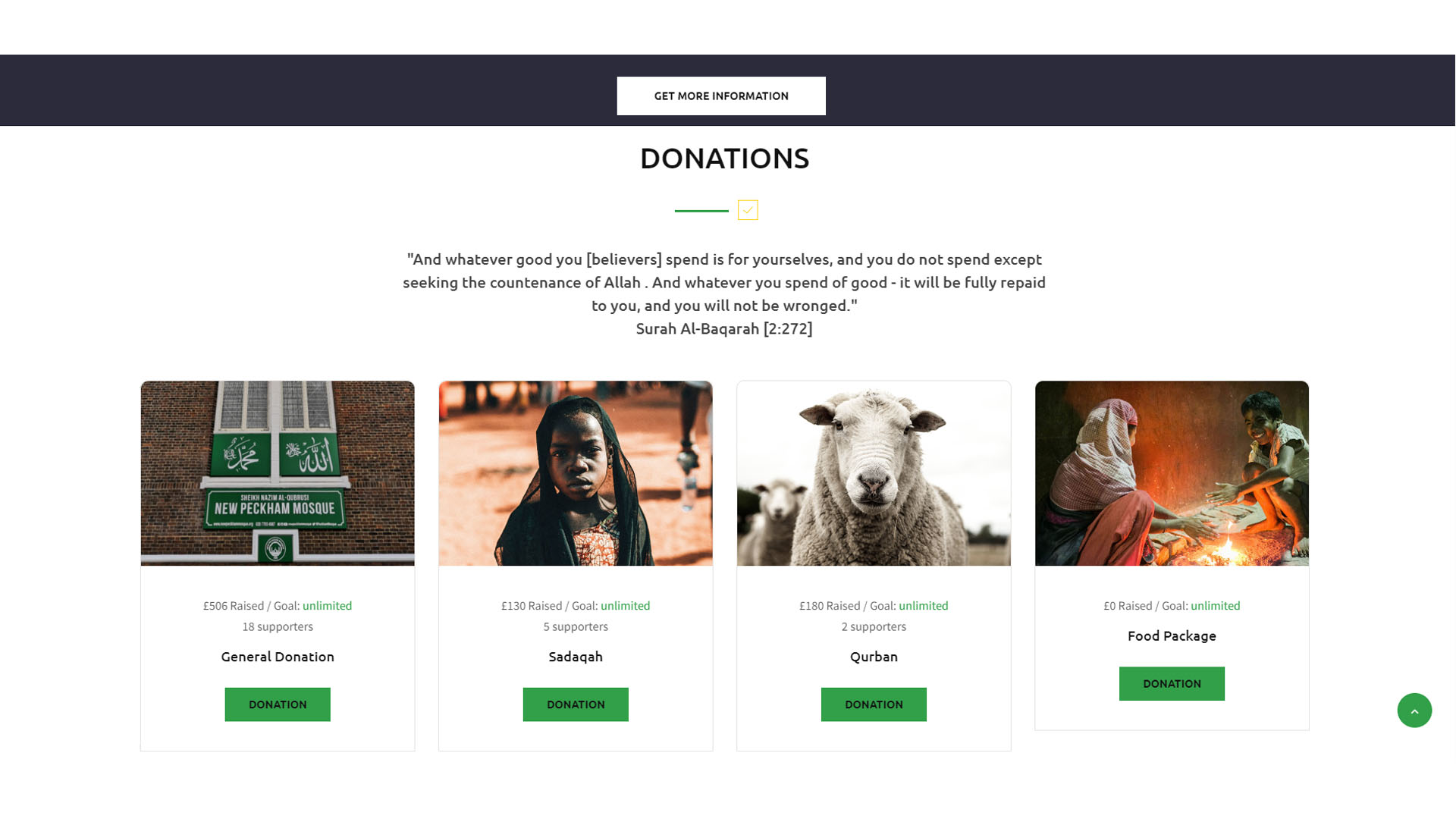Viewport: 1456px width, 819px height.
Task: Open the Sadaqah girl photo
Action: 576,473
